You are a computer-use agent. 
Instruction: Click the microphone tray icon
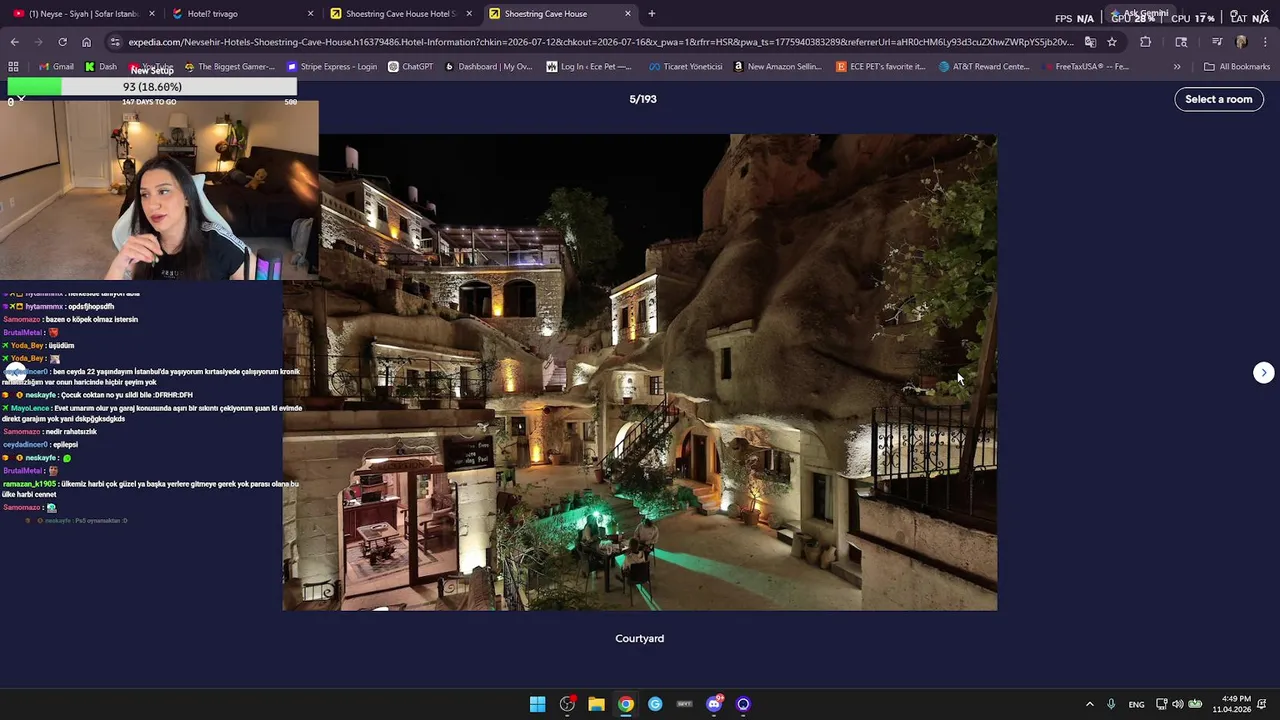click(x=1111, y=704)
